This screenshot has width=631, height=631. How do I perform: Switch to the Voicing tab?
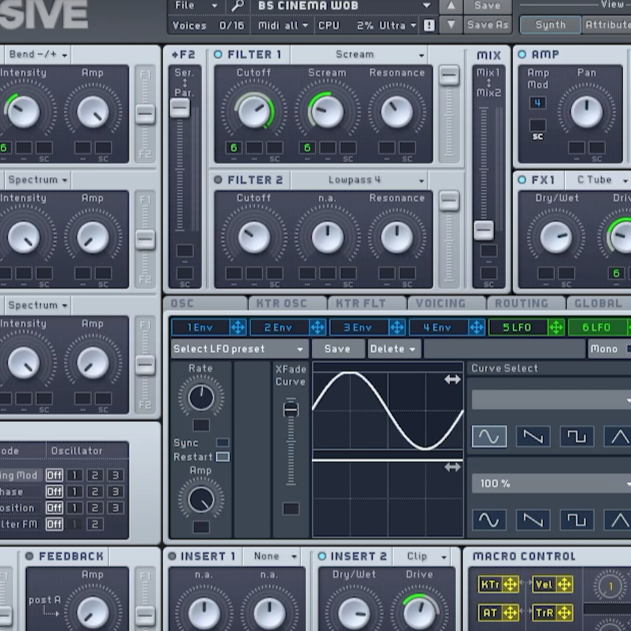[441, 303]
